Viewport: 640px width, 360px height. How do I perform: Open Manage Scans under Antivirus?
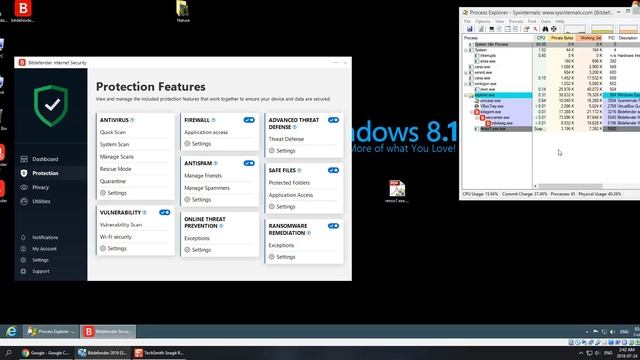[x=116, y=157]
